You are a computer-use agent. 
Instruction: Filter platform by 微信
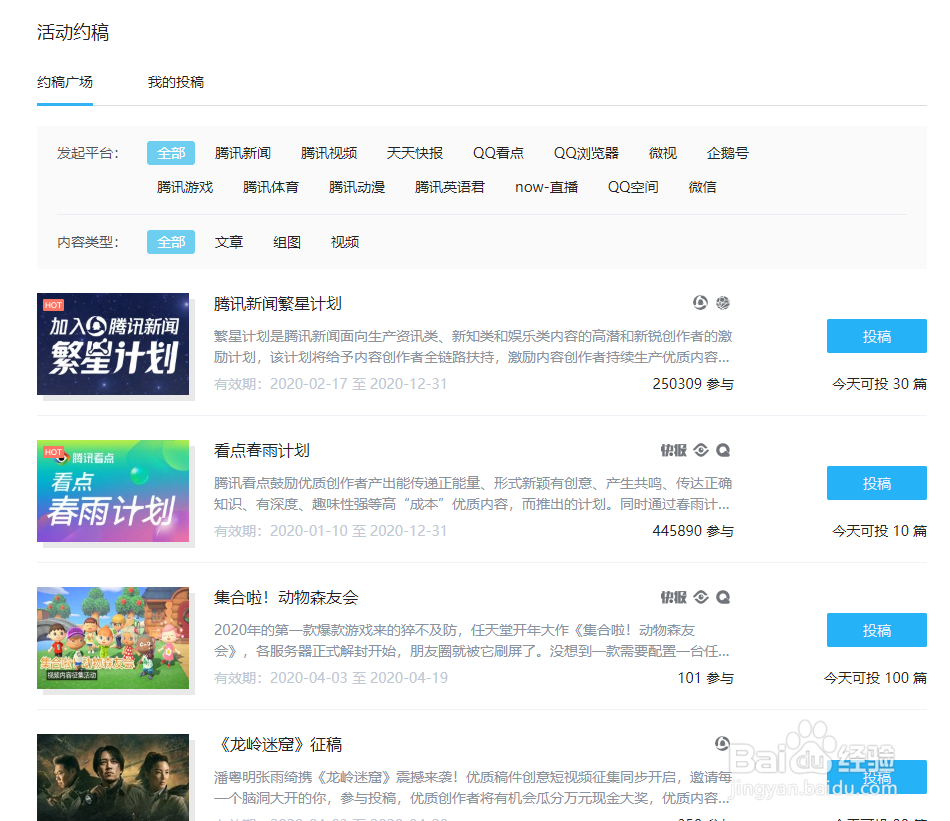point(703,187)
